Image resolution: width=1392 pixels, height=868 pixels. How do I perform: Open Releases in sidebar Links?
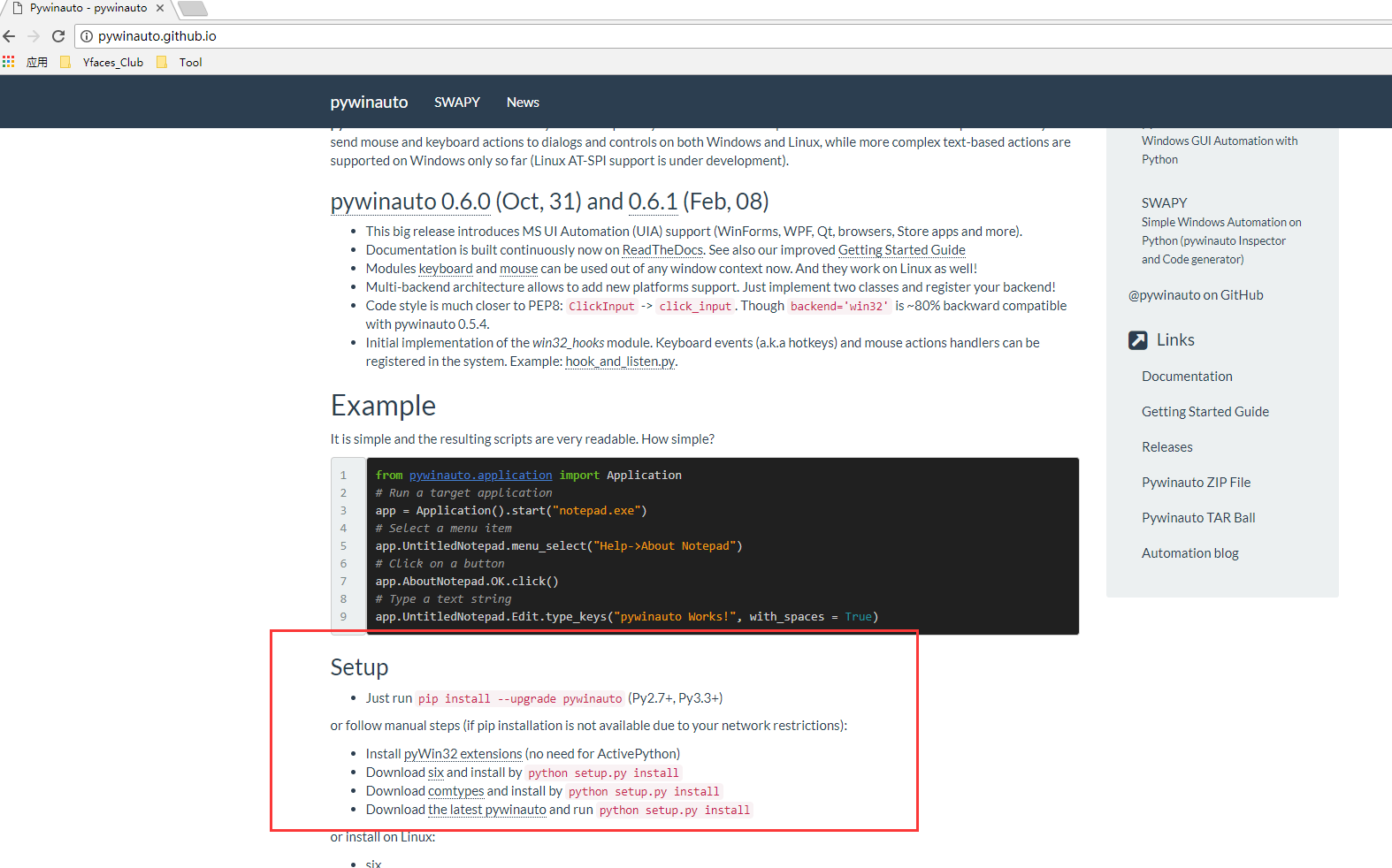pyautogui.click(x=1167, y=447)
